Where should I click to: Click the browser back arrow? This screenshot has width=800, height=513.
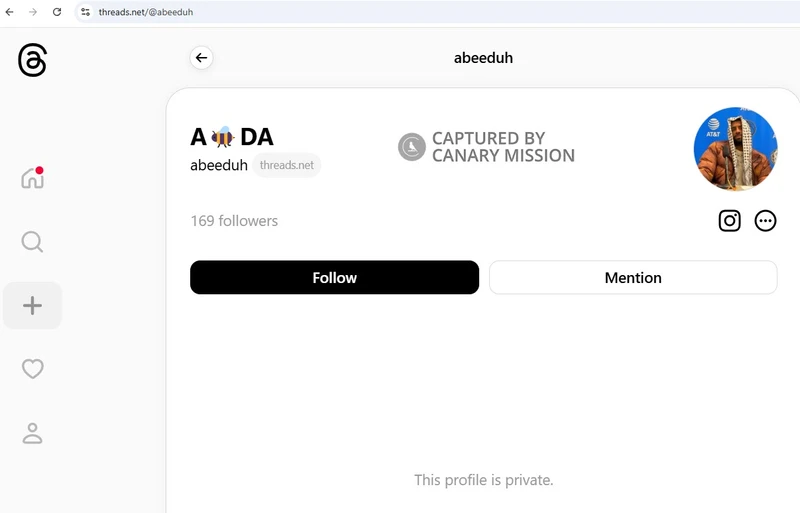tap(10, 12)
